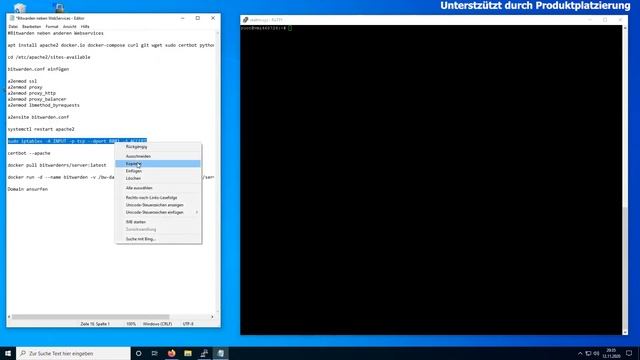Click the line 'Domain ansurfen'

coord(28,189)
